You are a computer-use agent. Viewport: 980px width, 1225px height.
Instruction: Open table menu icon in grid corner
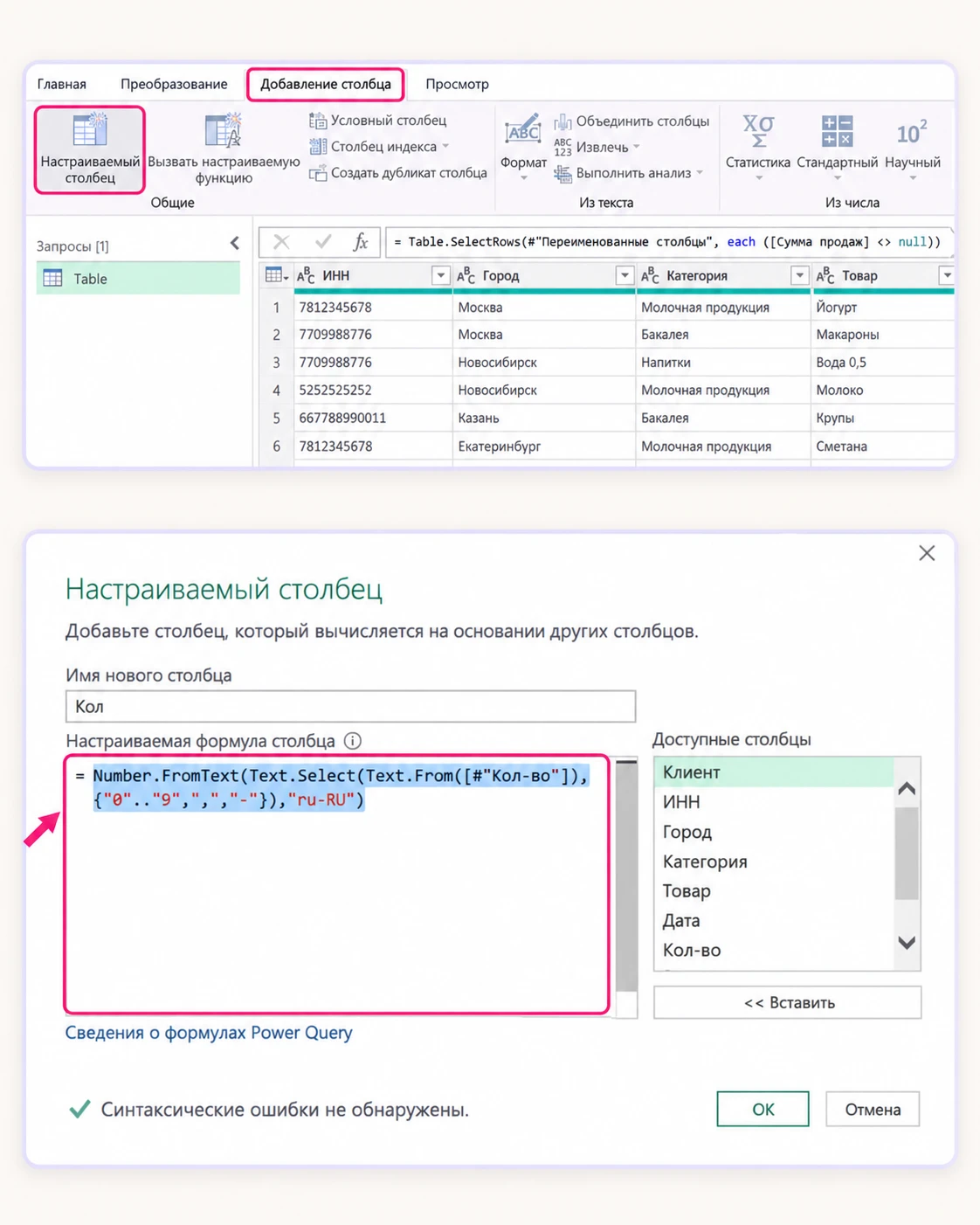coord(276,275)
